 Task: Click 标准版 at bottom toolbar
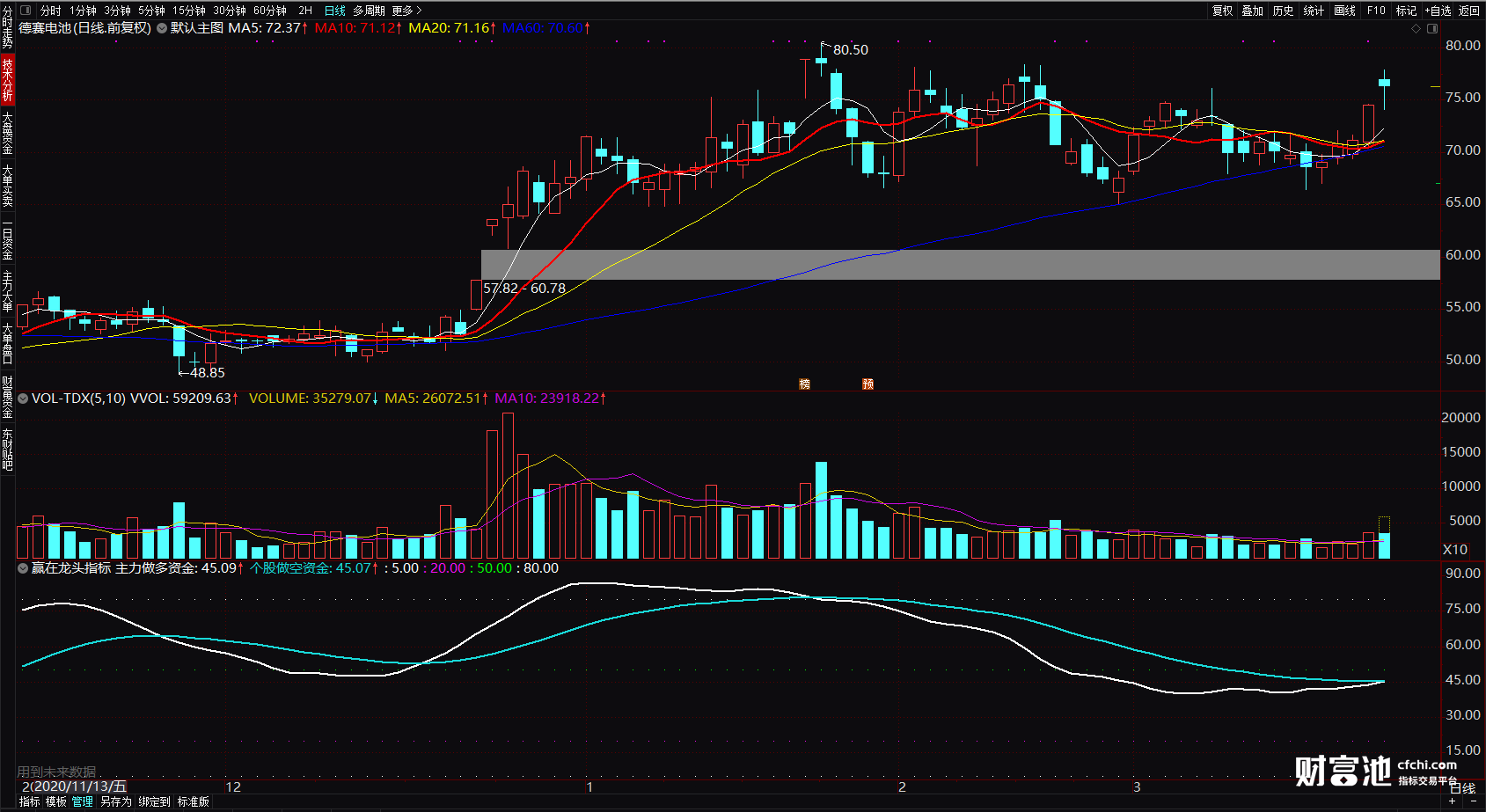[194, 801]
